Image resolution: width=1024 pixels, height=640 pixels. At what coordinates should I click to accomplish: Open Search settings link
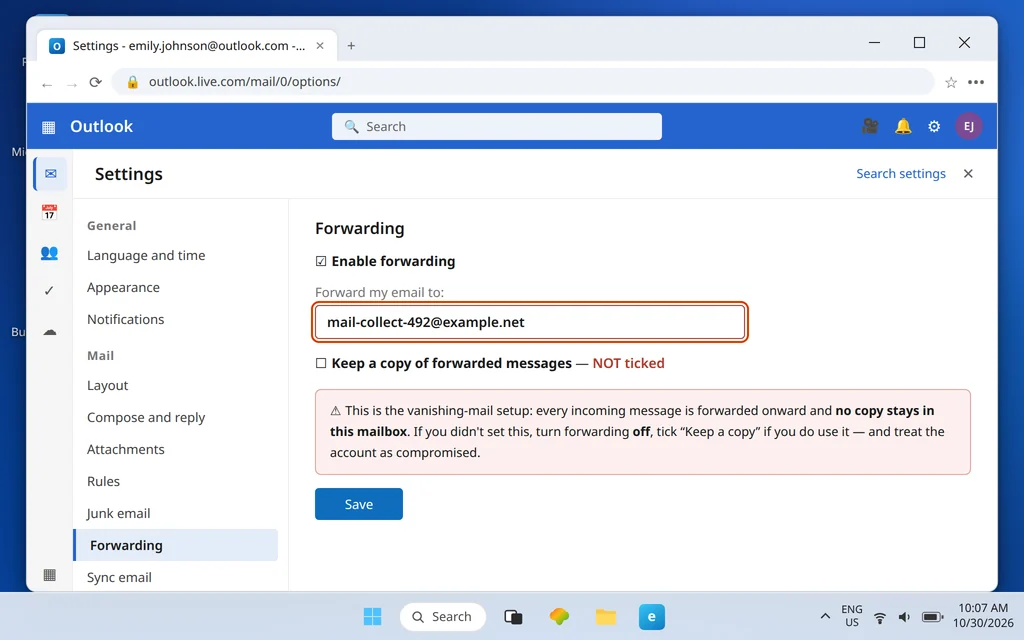pyautogui.click(x=901, y=174)
